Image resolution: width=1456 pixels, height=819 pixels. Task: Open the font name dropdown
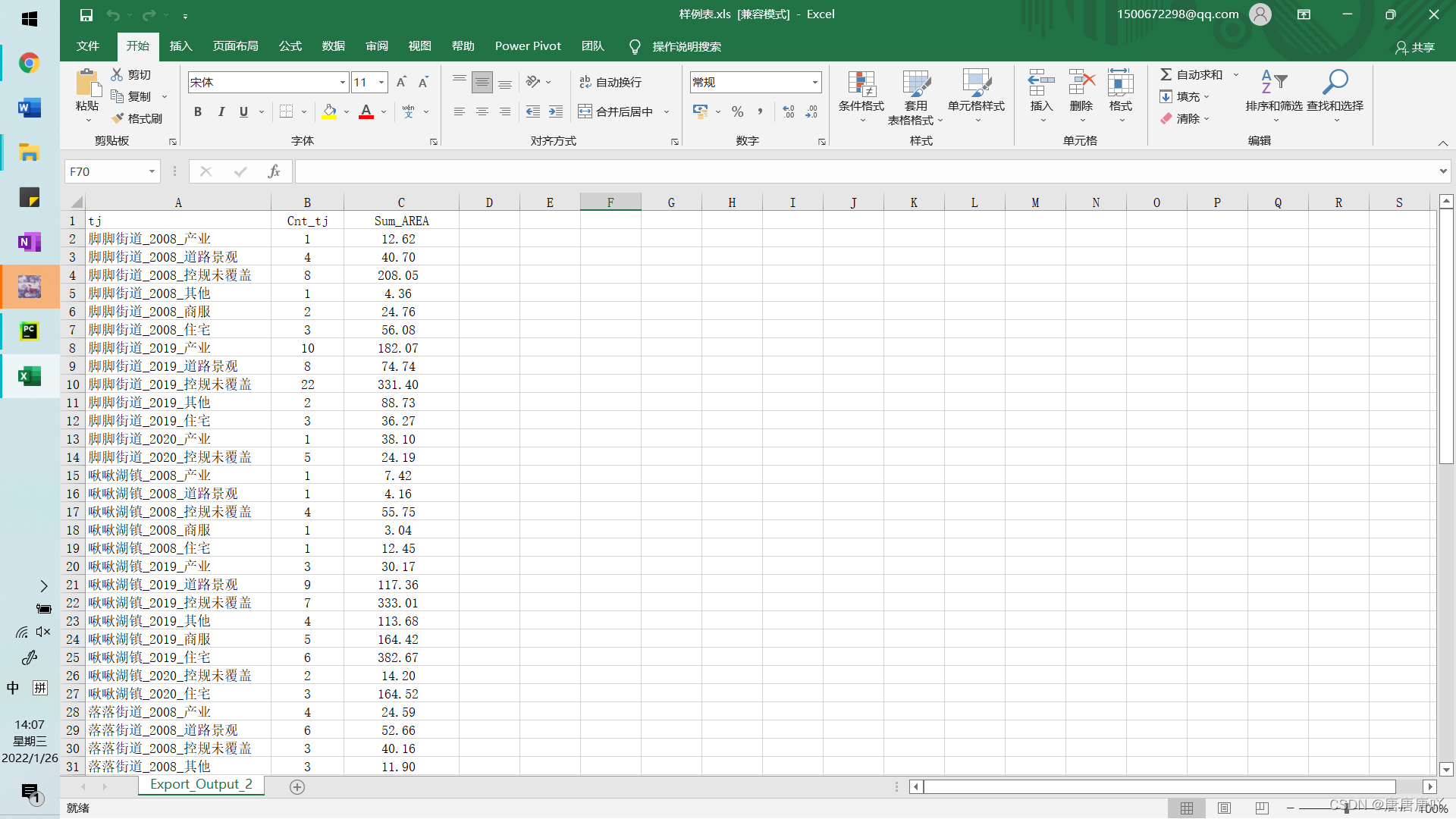pyautogui.click(x=342, y=82)
